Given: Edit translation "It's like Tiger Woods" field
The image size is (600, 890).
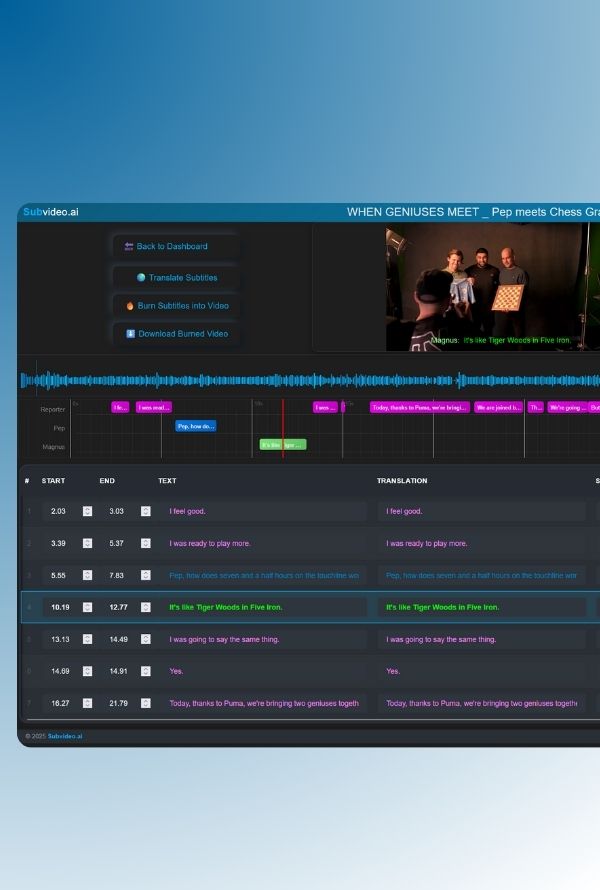Looking at the screenshot, I should click(481, 607).
